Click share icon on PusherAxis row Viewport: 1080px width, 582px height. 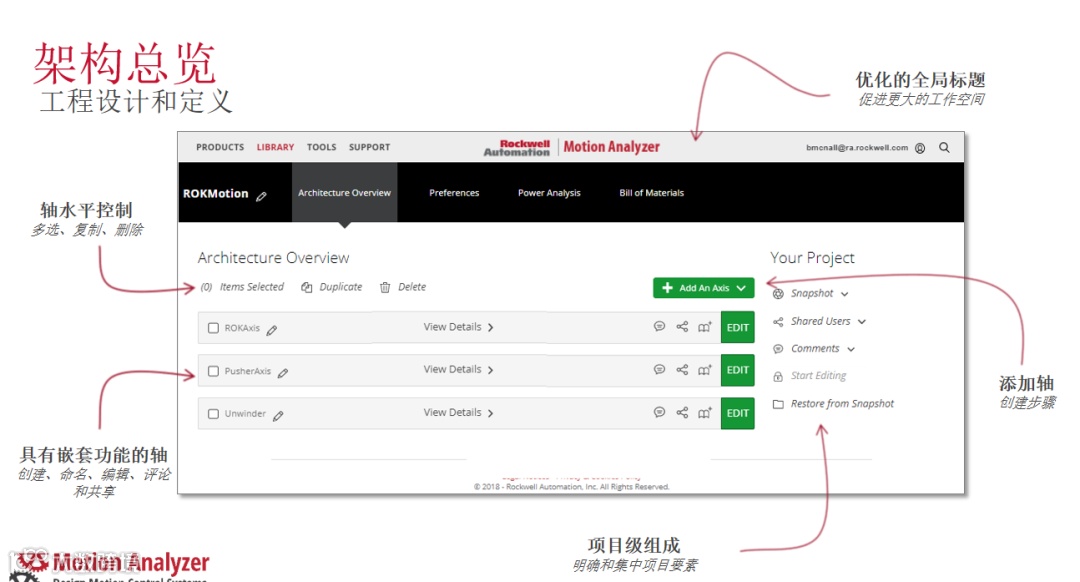pos(682,370)
